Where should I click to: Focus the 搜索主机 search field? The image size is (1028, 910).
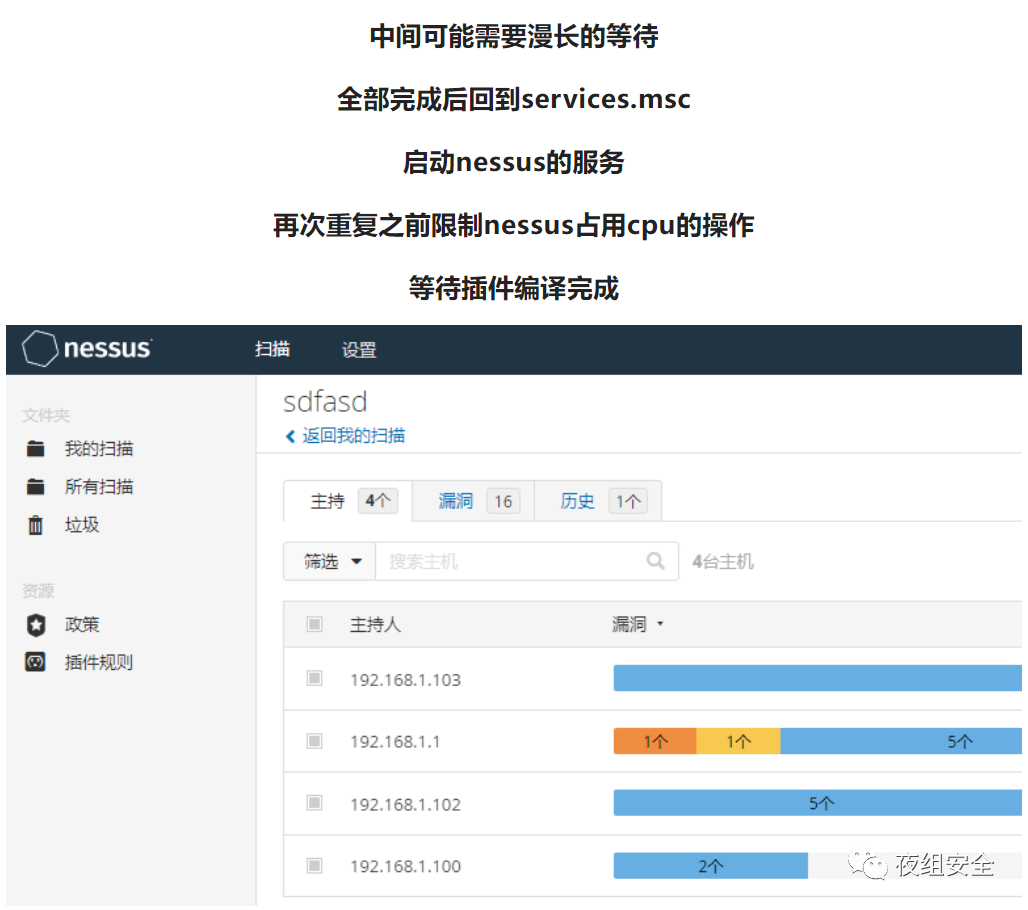coord(526,561)
